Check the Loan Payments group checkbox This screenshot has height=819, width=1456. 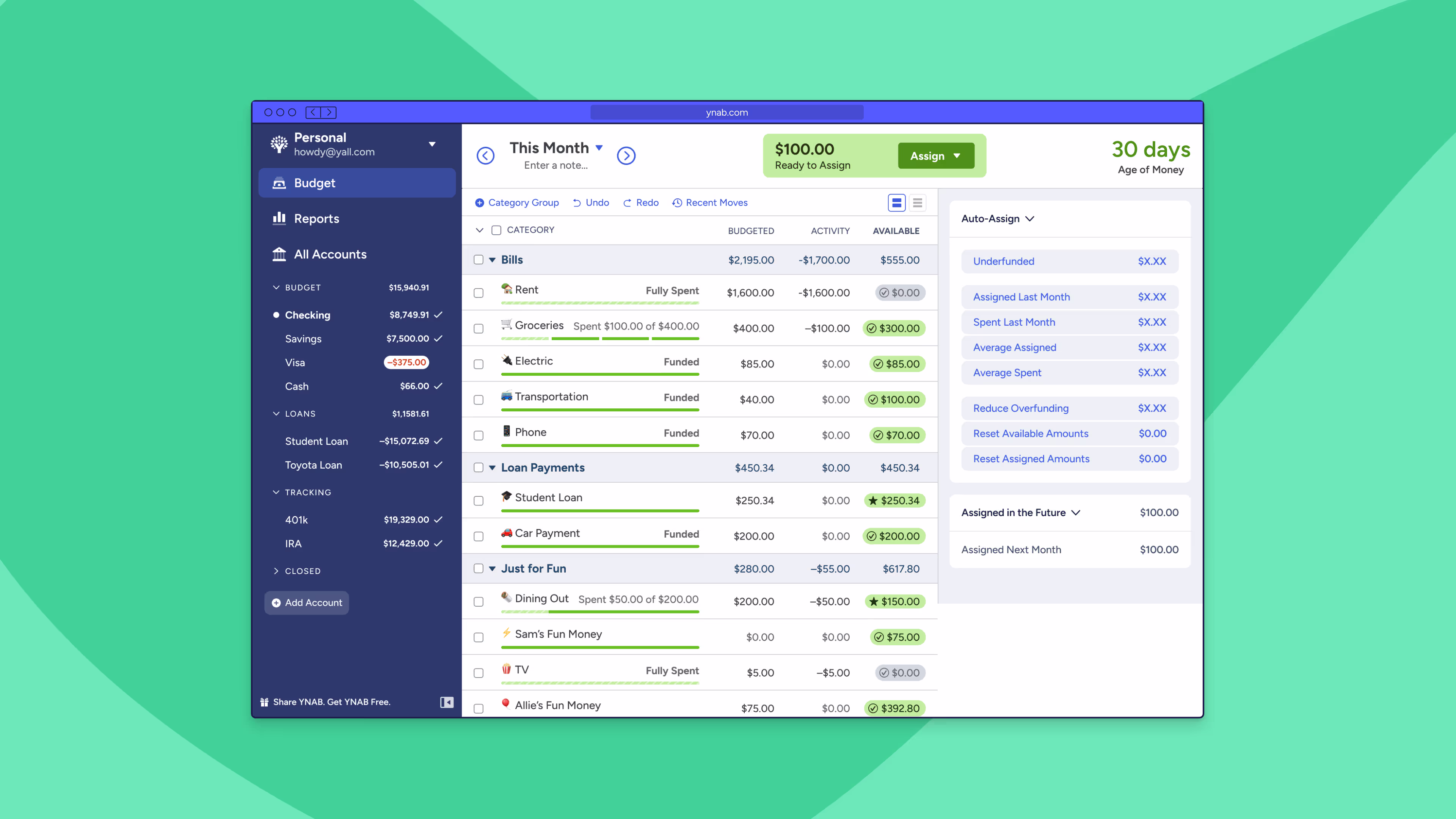tap(478, 468)
